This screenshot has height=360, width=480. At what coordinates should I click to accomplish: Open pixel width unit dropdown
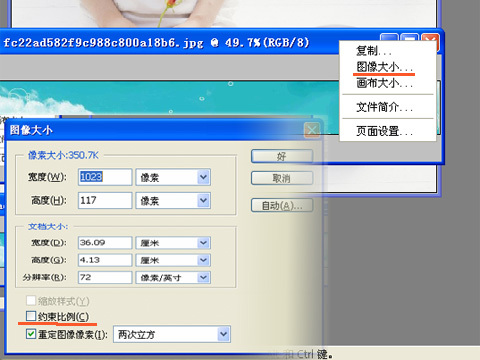point(173,177)
